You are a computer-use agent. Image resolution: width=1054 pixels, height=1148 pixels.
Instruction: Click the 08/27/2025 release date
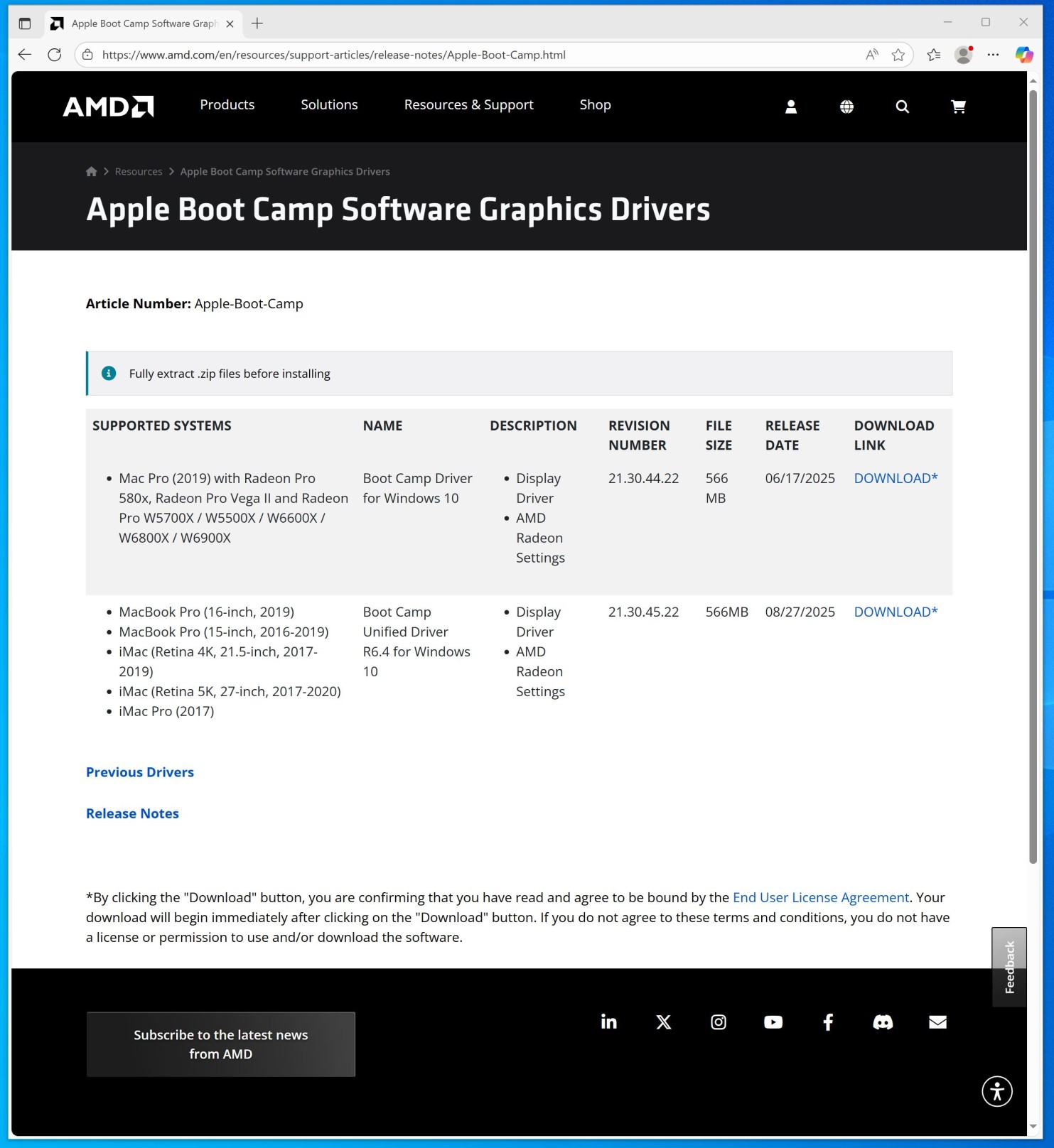point(800,612)
